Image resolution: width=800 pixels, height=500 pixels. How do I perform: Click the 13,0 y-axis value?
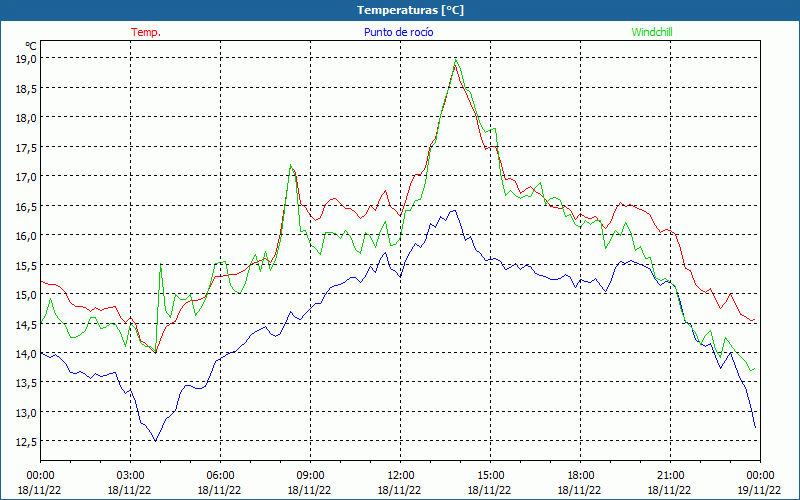click(x=27, y=412)
